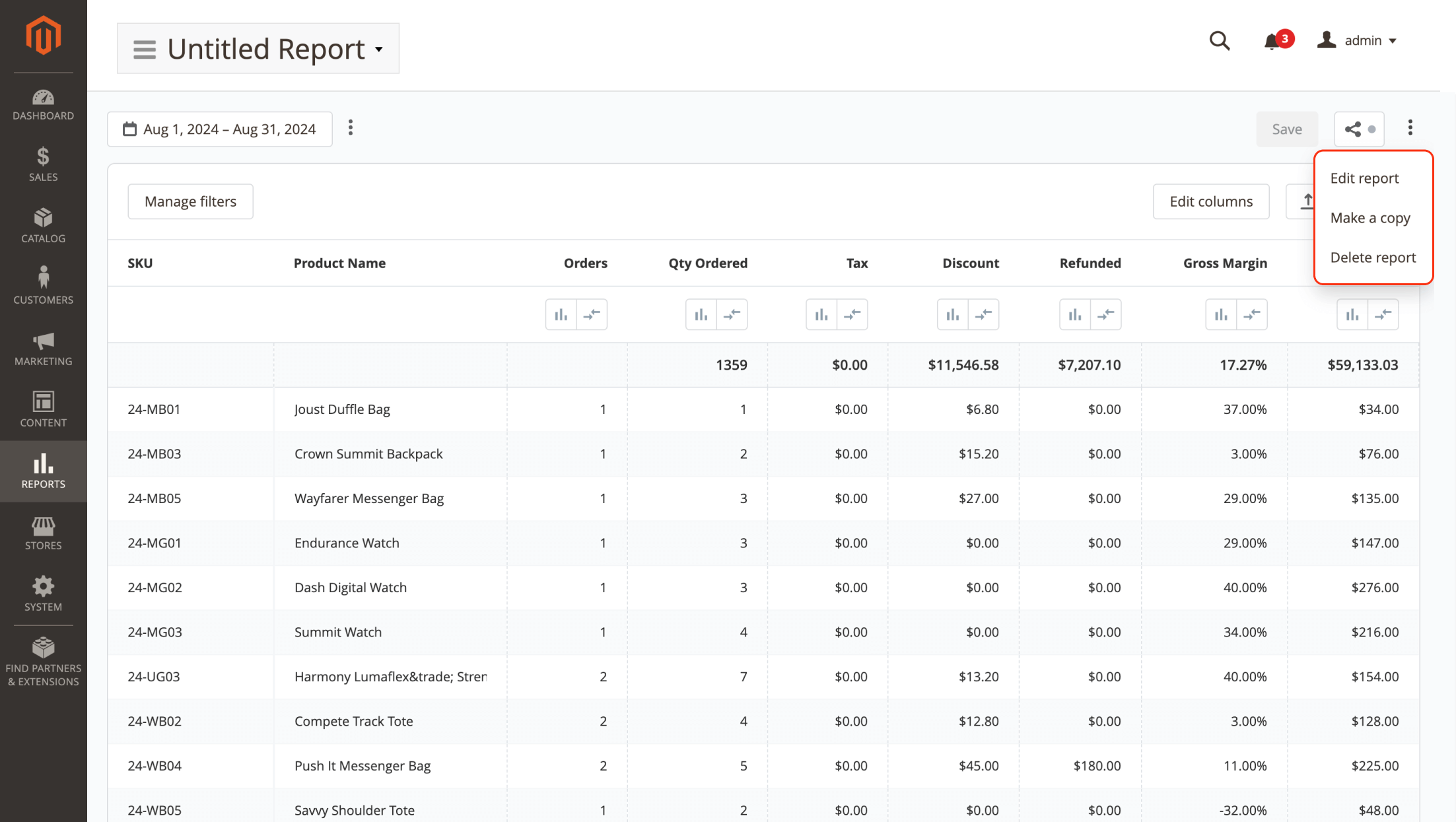Click the Save button
The image size is (1456, 822).
click(1287, 129)
